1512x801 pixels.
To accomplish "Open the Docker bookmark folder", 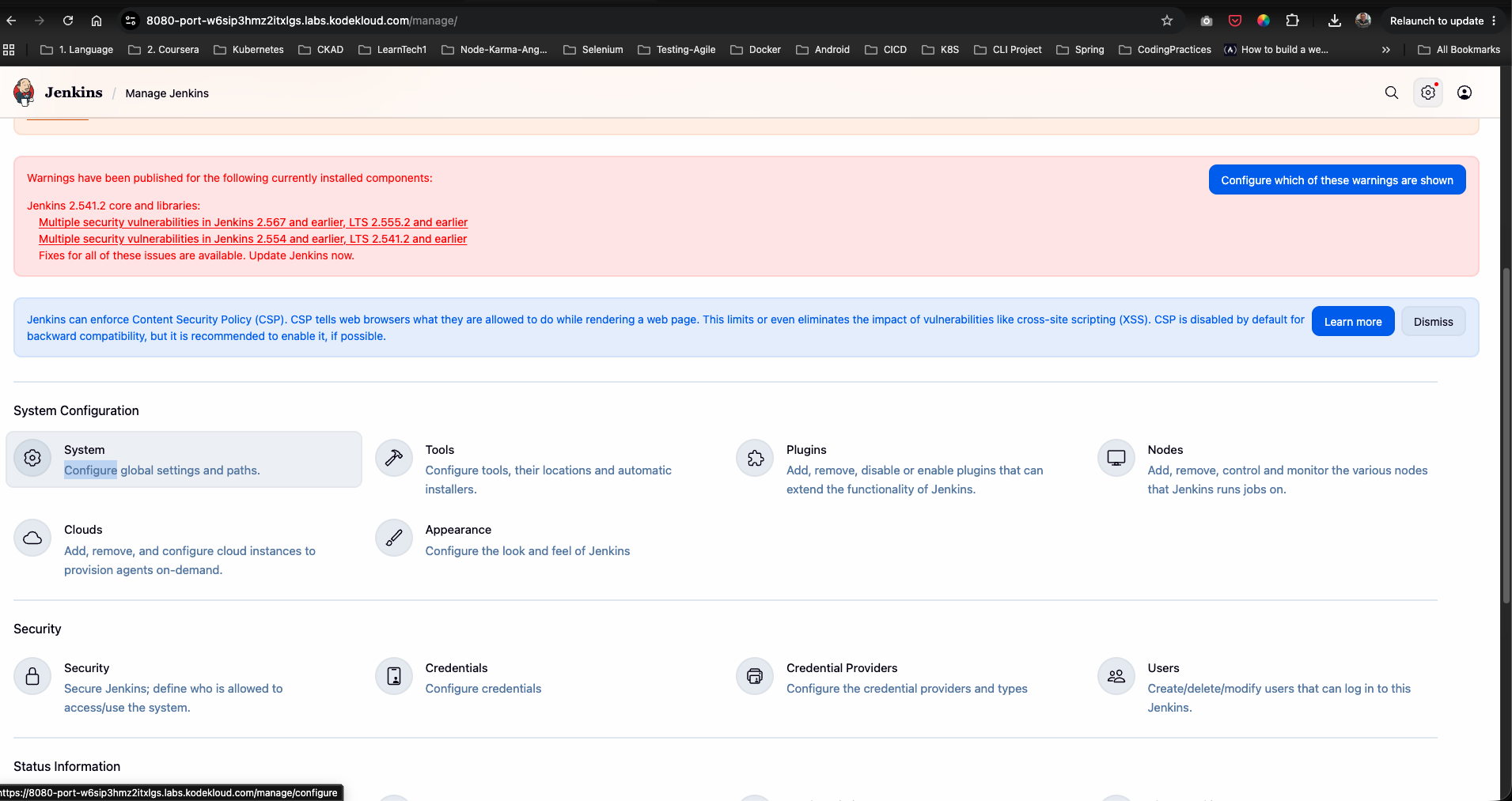I will 756,49.
